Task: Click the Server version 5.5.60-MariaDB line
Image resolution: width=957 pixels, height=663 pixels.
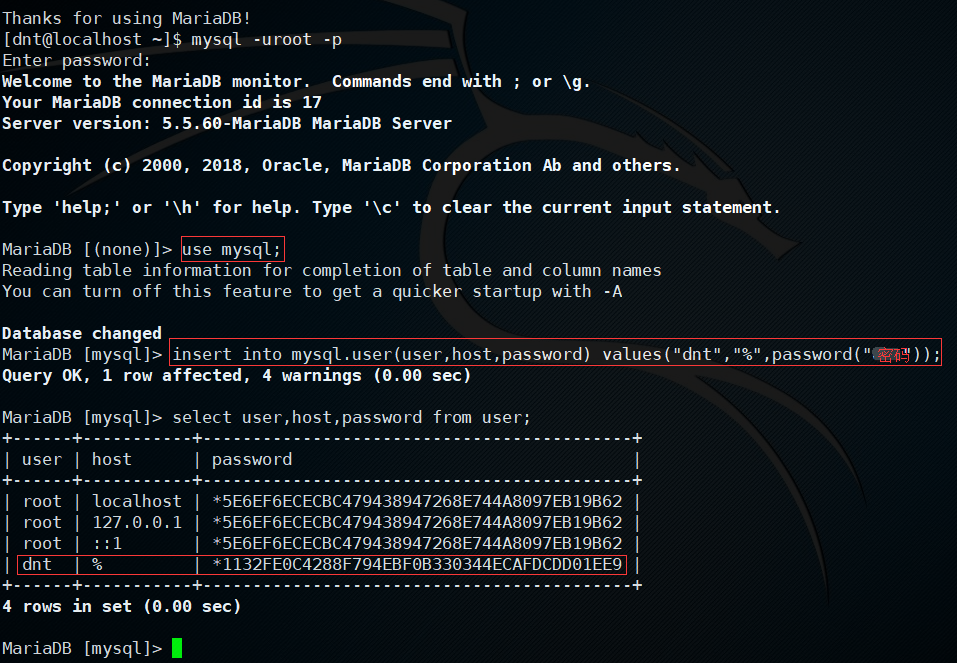Action: (227, 123)
